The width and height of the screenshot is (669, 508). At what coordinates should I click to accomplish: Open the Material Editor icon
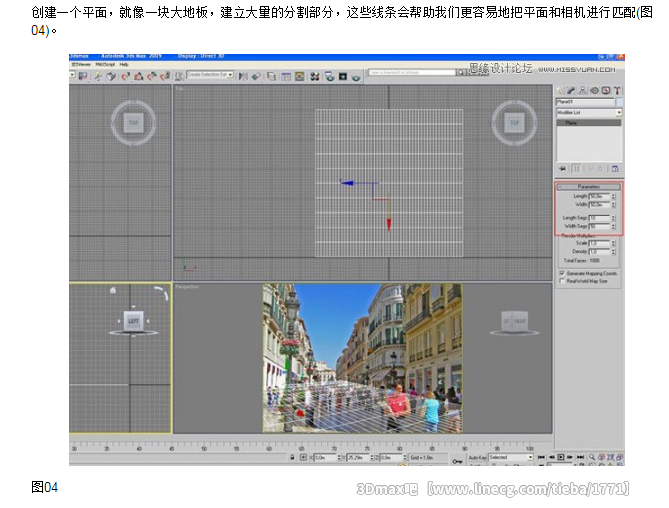(315, 76)
